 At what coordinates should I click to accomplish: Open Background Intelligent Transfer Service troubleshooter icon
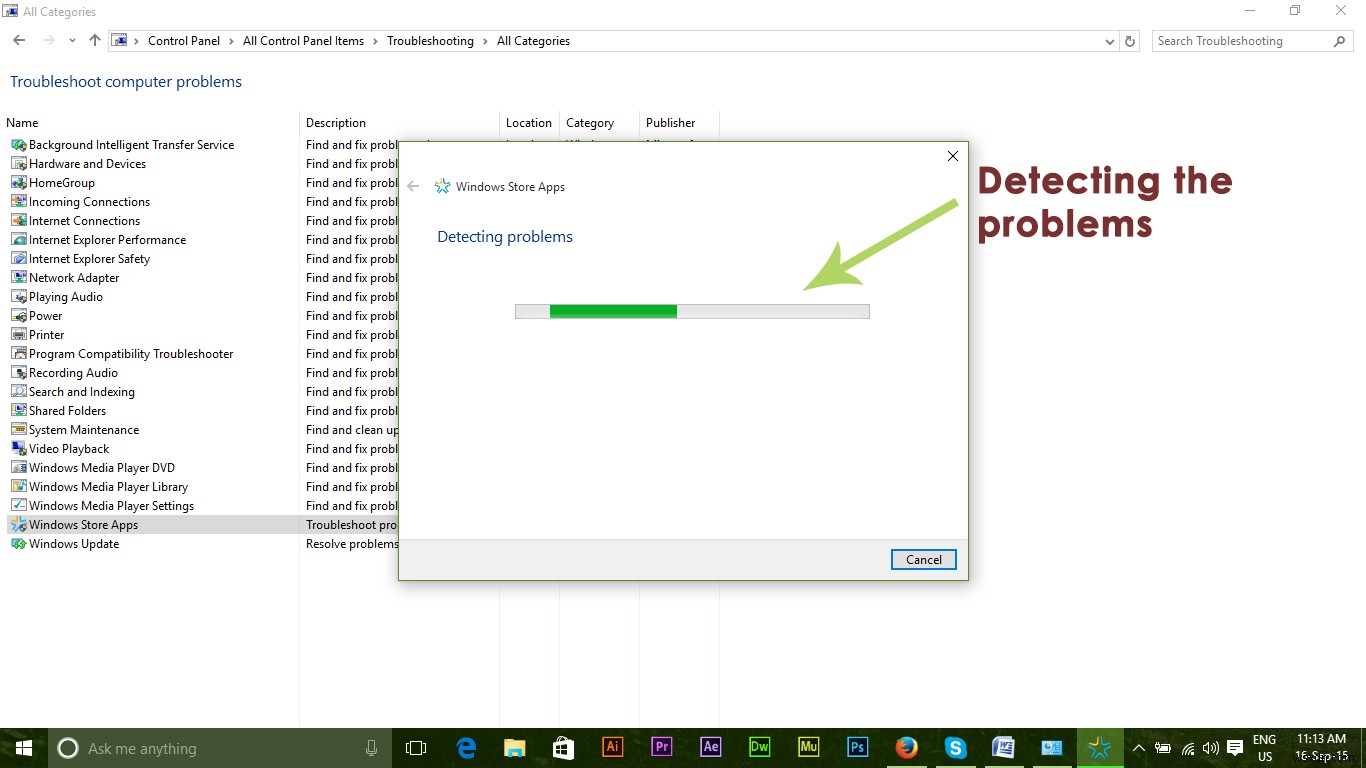(18, 145)
